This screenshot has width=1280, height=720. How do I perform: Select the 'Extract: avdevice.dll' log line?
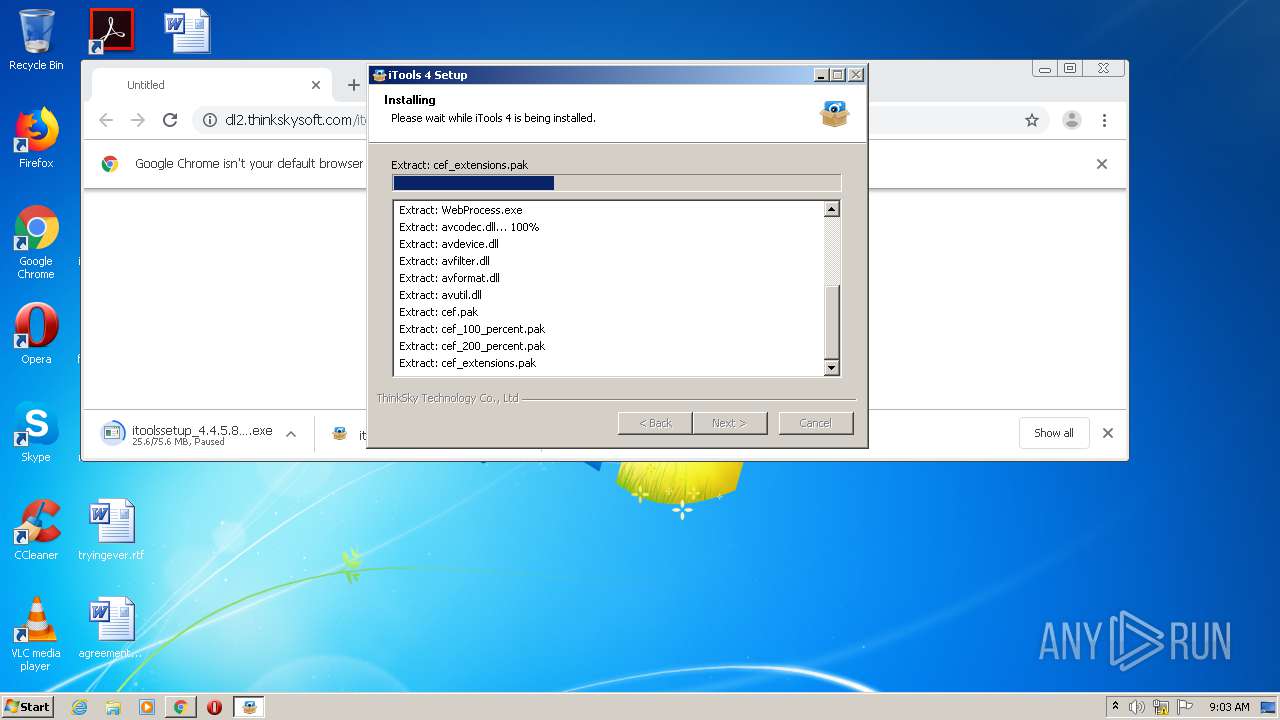[x=449, y=244]
